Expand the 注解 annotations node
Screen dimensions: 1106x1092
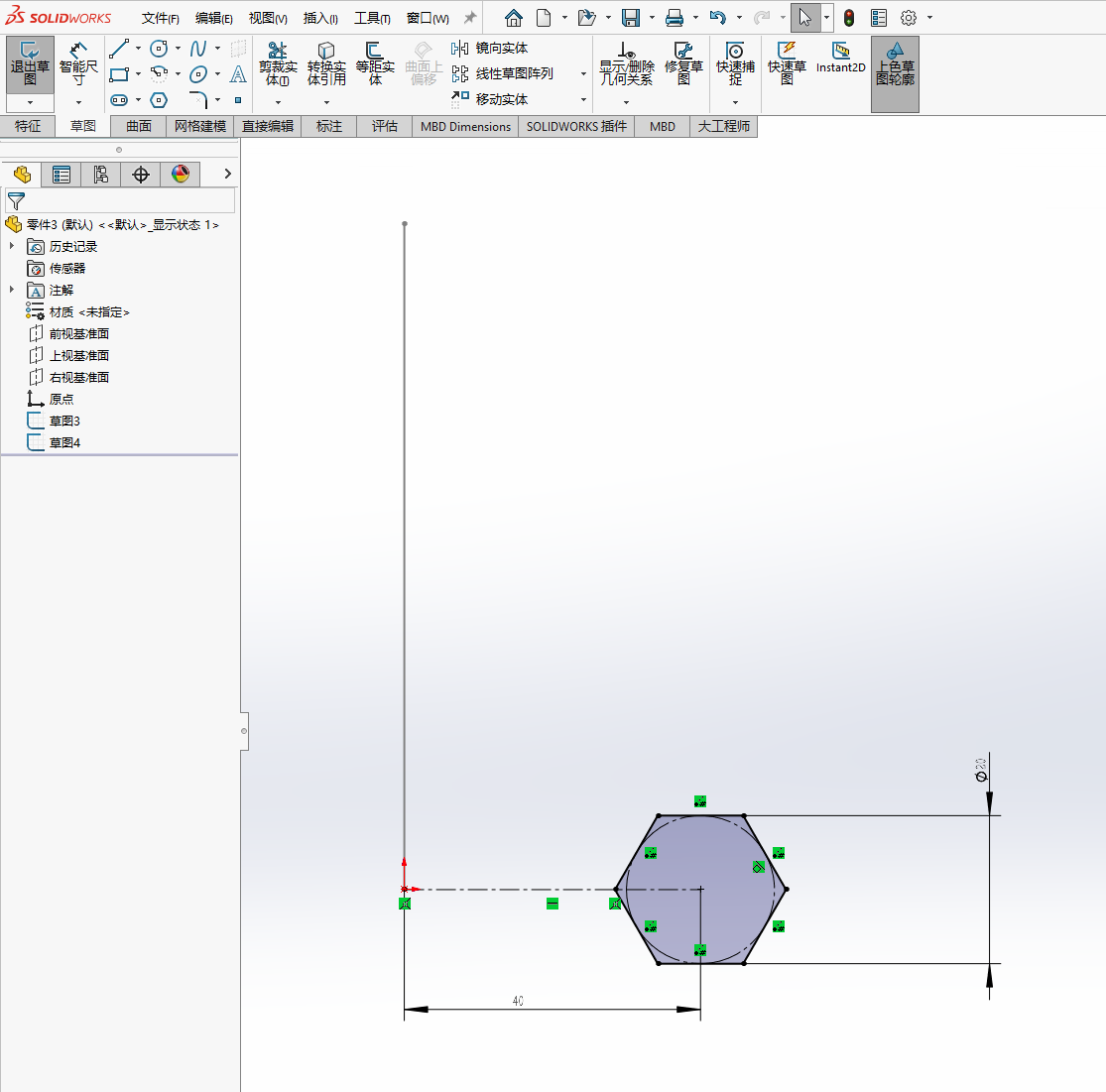coord(12,290)
